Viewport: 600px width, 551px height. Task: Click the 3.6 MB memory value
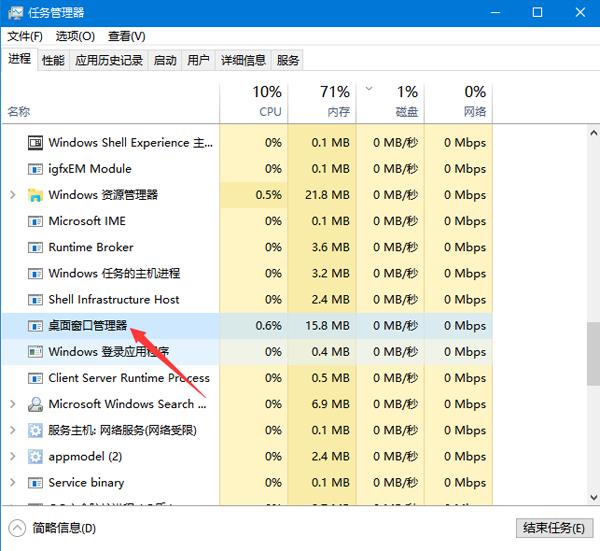[x=331, y=248]
